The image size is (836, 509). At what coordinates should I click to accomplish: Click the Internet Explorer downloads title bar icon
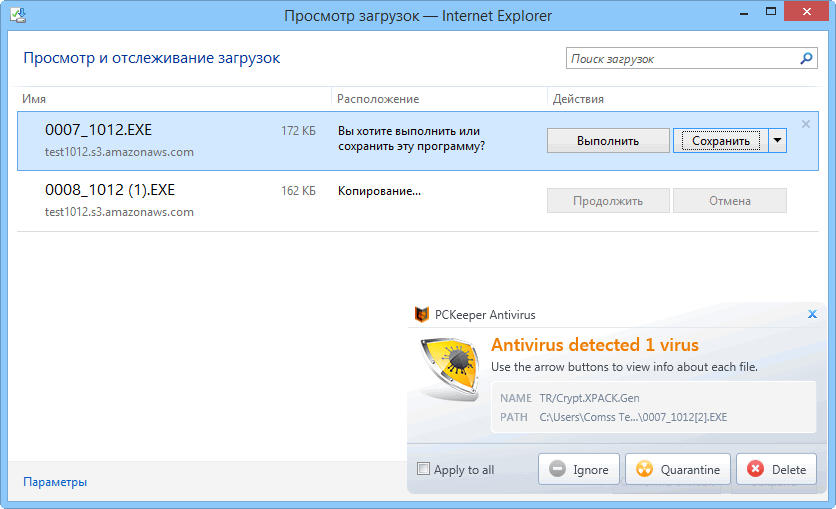click(x=18, y=15)
